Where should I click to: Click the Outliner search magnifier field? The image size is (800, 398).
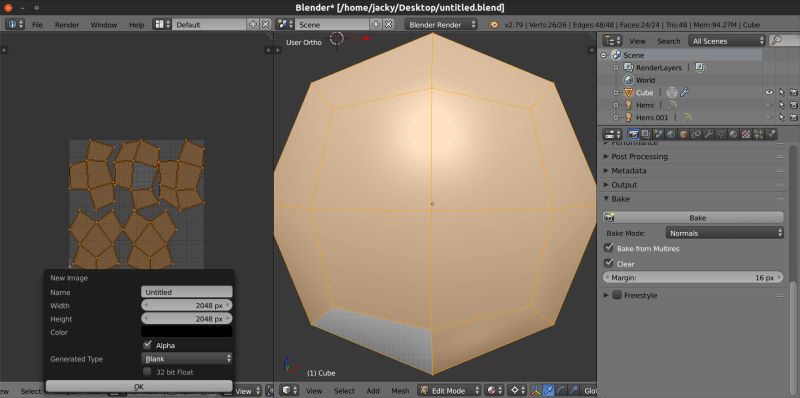[x=783, y=41]
